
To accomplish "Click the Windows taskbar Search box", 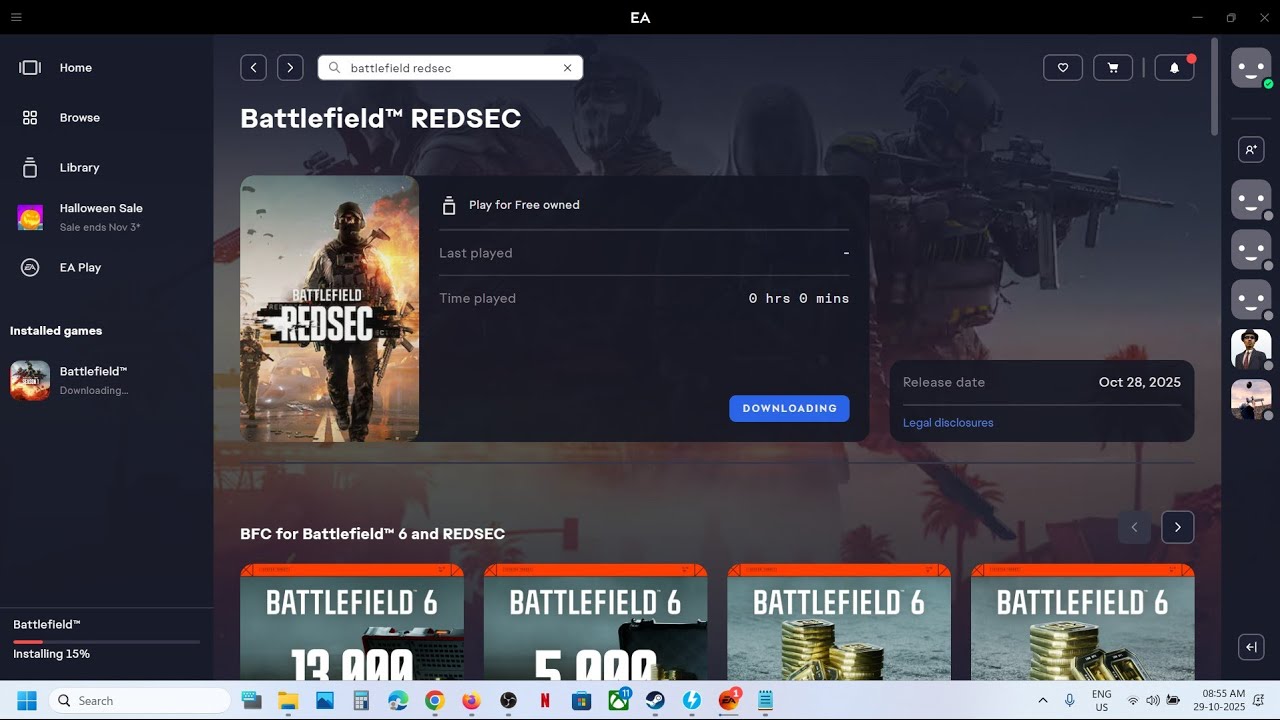I will pos(139,700).
